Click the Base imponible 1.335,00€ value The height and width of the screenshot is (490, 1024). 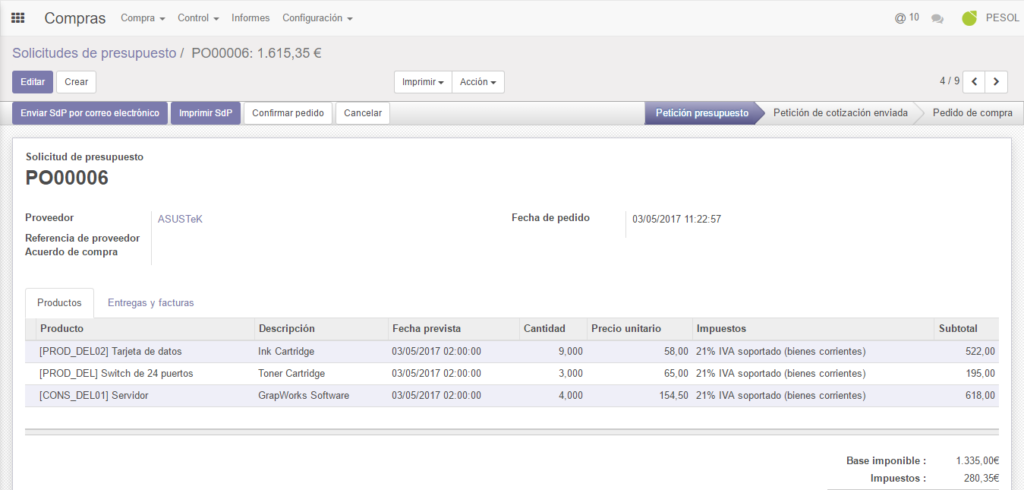pyautogui.click(x=977, y=461)
